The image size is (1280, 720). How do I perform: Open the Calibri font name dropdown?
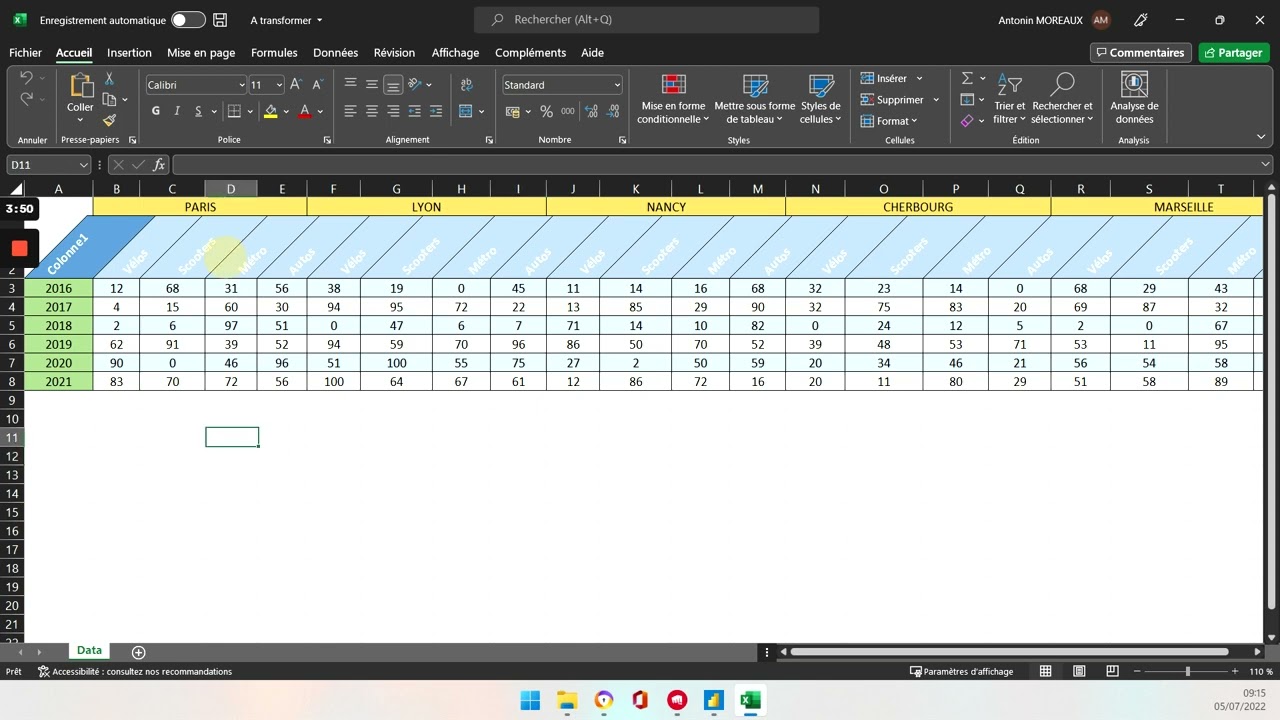pyautogui.click(x=241, y=85)
